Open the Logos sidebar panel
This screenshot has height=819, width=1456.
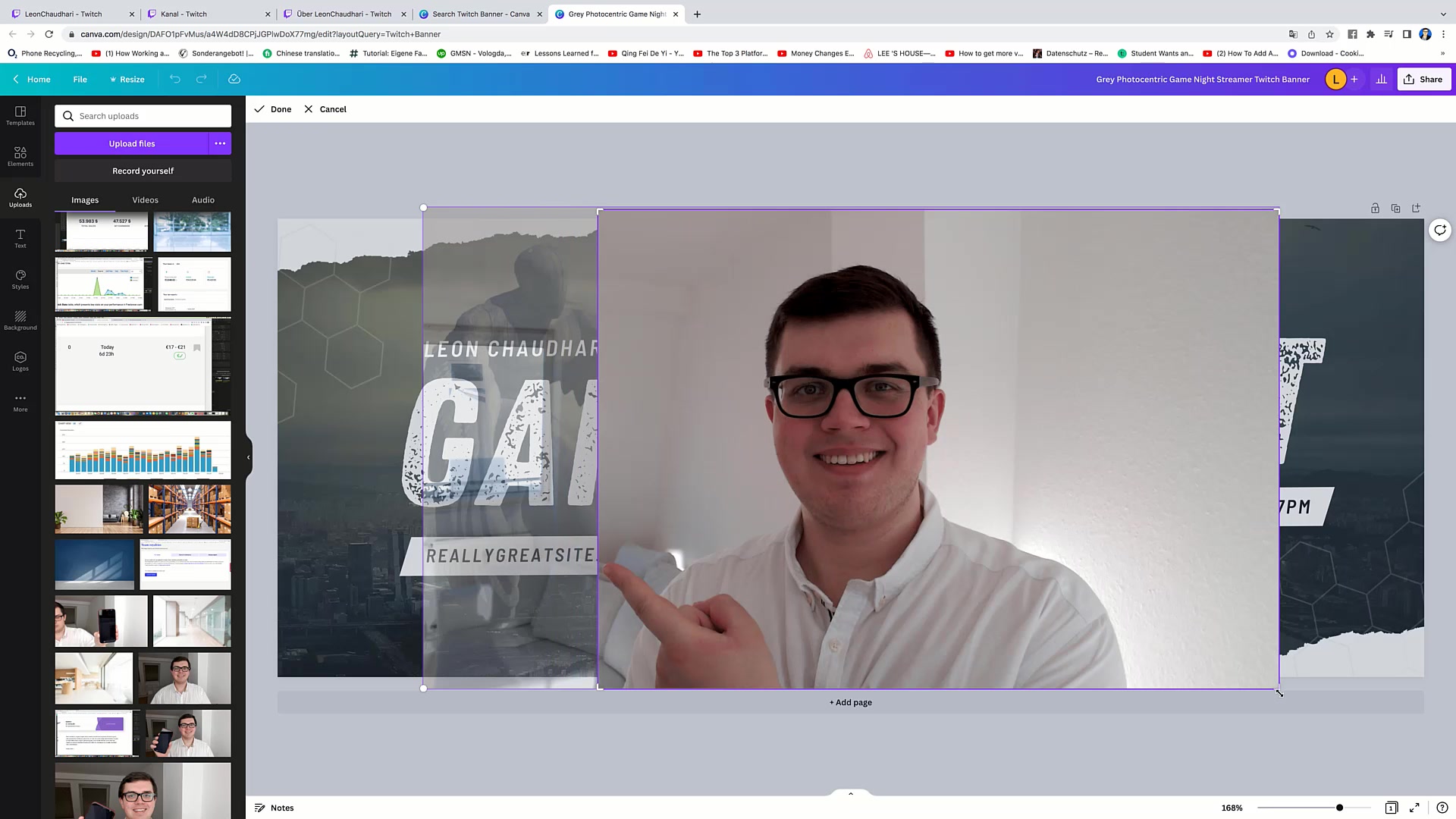point(20,361)
